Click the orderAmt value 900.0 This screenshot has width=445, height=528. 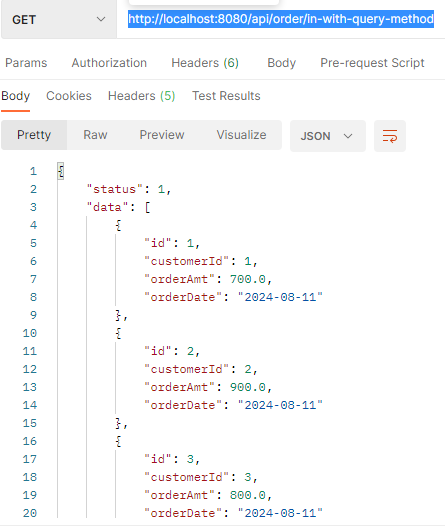pos(248,387)
